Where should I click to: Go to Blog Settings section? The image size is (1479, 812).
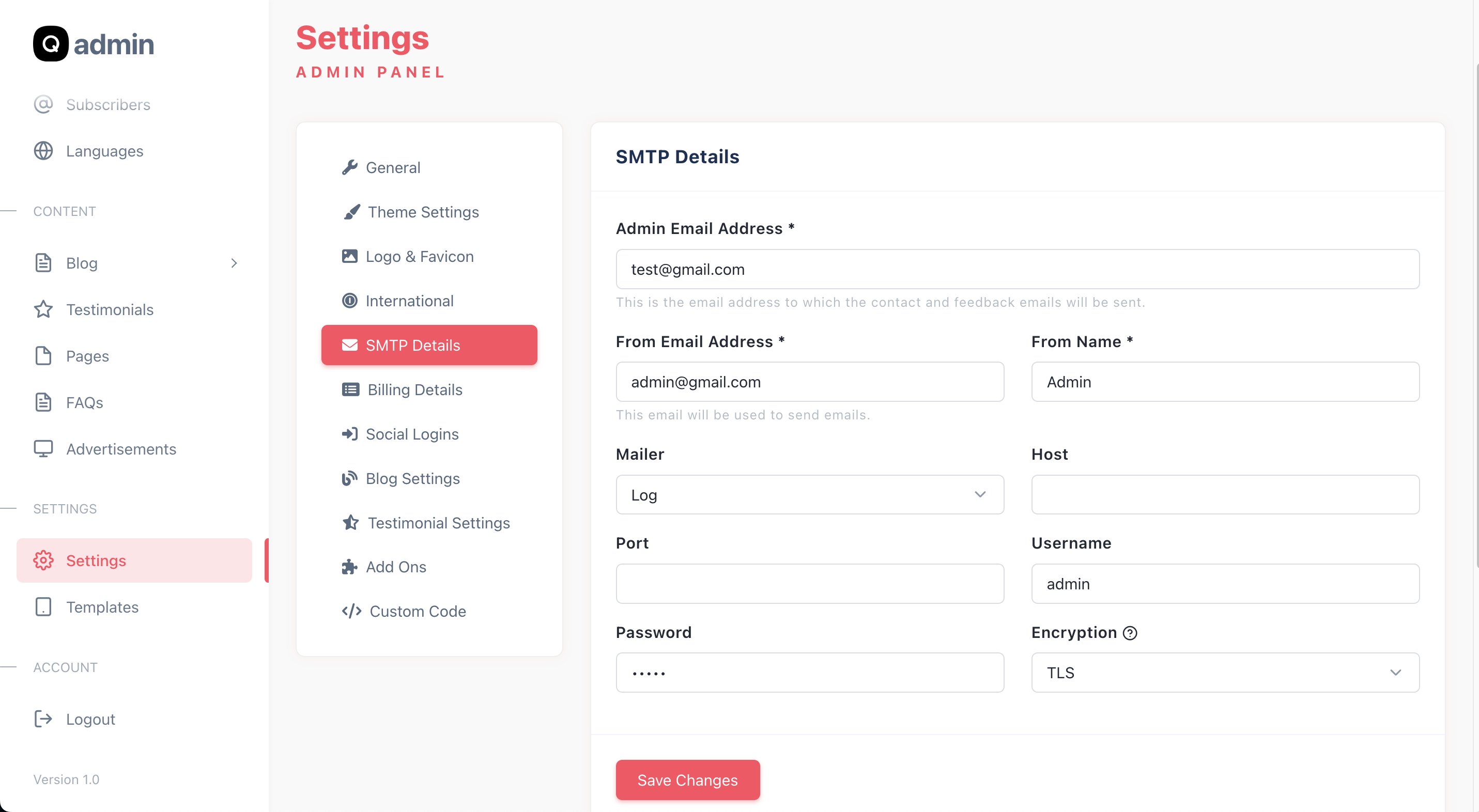click(x=412, y=479)
